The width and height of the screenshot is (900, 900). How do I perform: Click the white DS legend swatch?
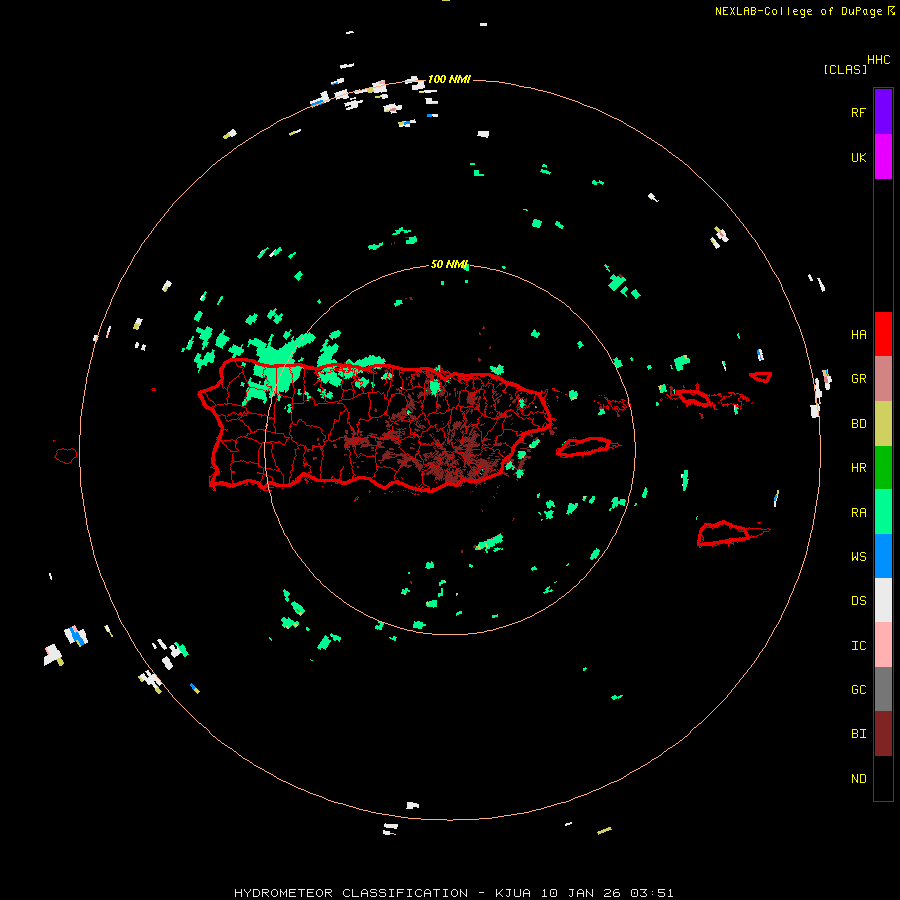[x=883, y=600]
